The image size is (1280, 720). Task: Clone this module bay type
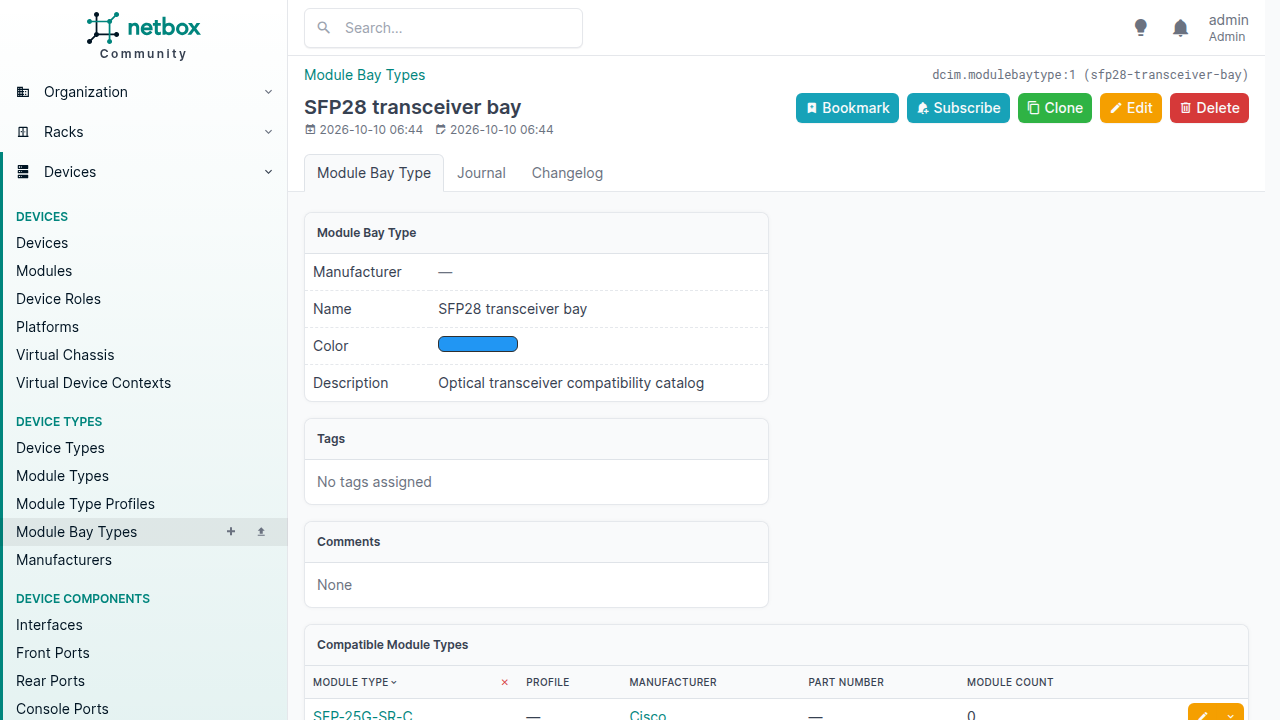tap(1055, 108)
